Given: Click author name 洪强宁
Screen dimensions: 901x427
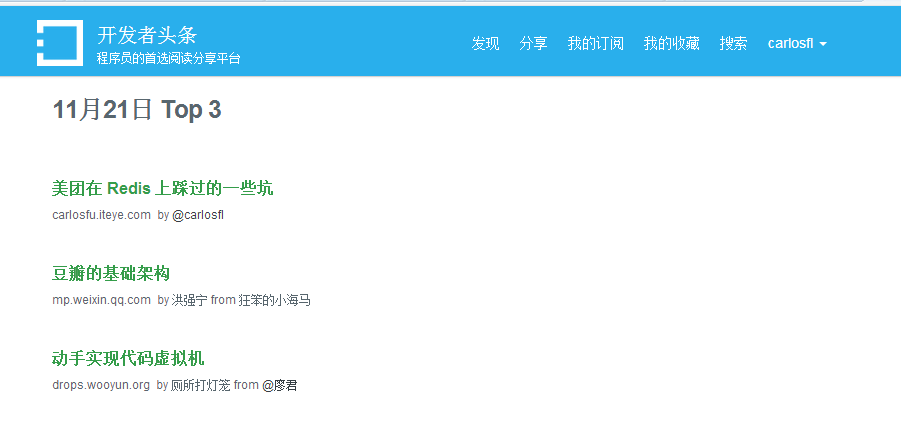Looking at the screenshot, I should point(190,300).
